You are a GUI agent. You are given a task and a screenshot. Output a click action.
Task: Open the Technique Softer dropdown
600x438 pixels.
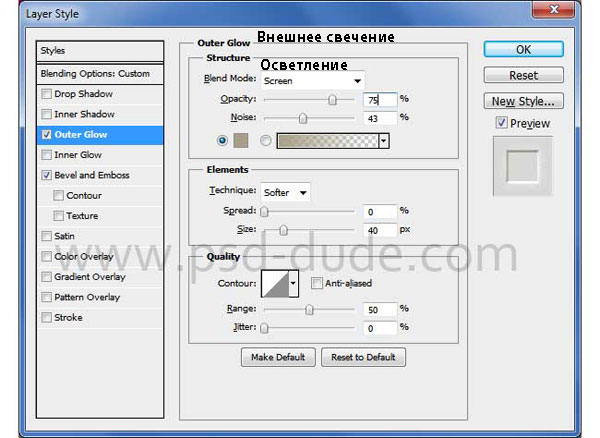[x=285, y=192]
